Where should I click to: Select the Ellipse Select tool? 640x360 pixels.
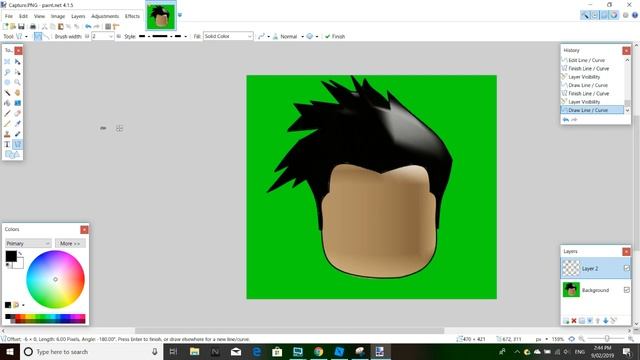(x=7, y=82)
